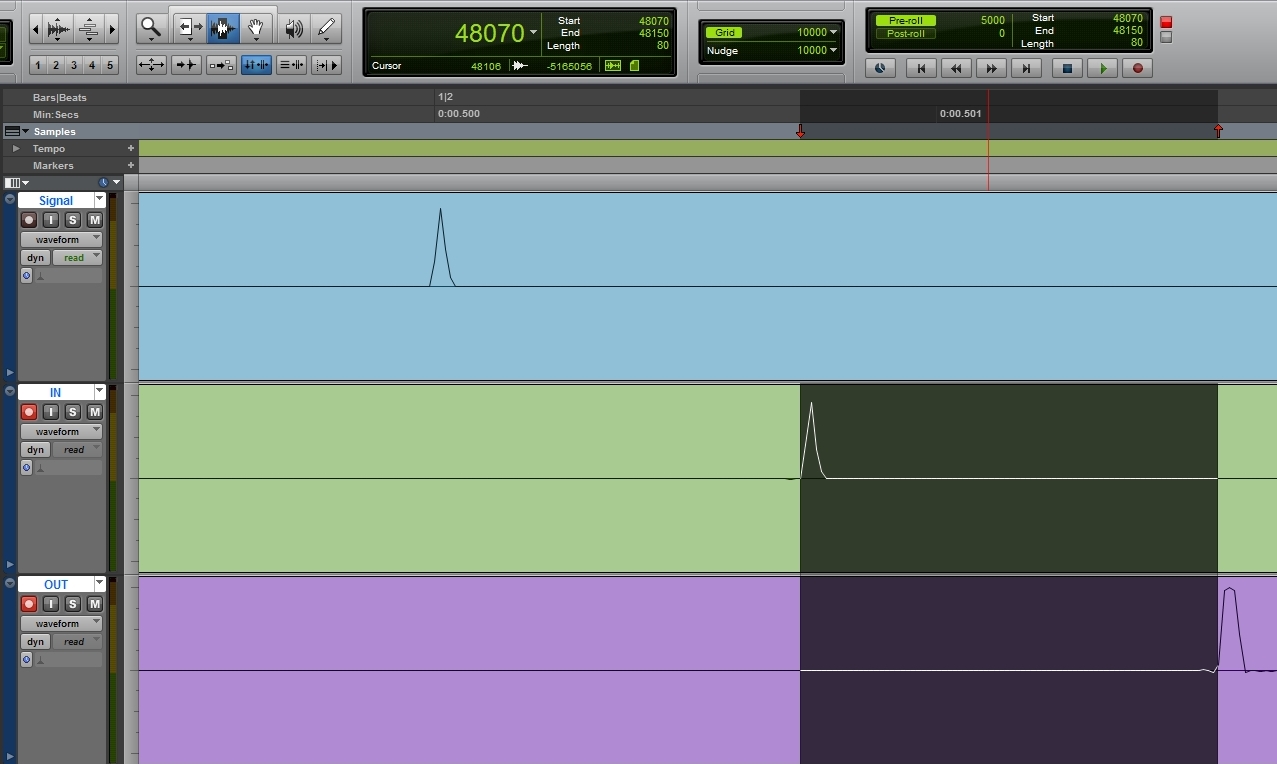
Task: Click the Tab to Transients button
Action: (x=186, y=65)
